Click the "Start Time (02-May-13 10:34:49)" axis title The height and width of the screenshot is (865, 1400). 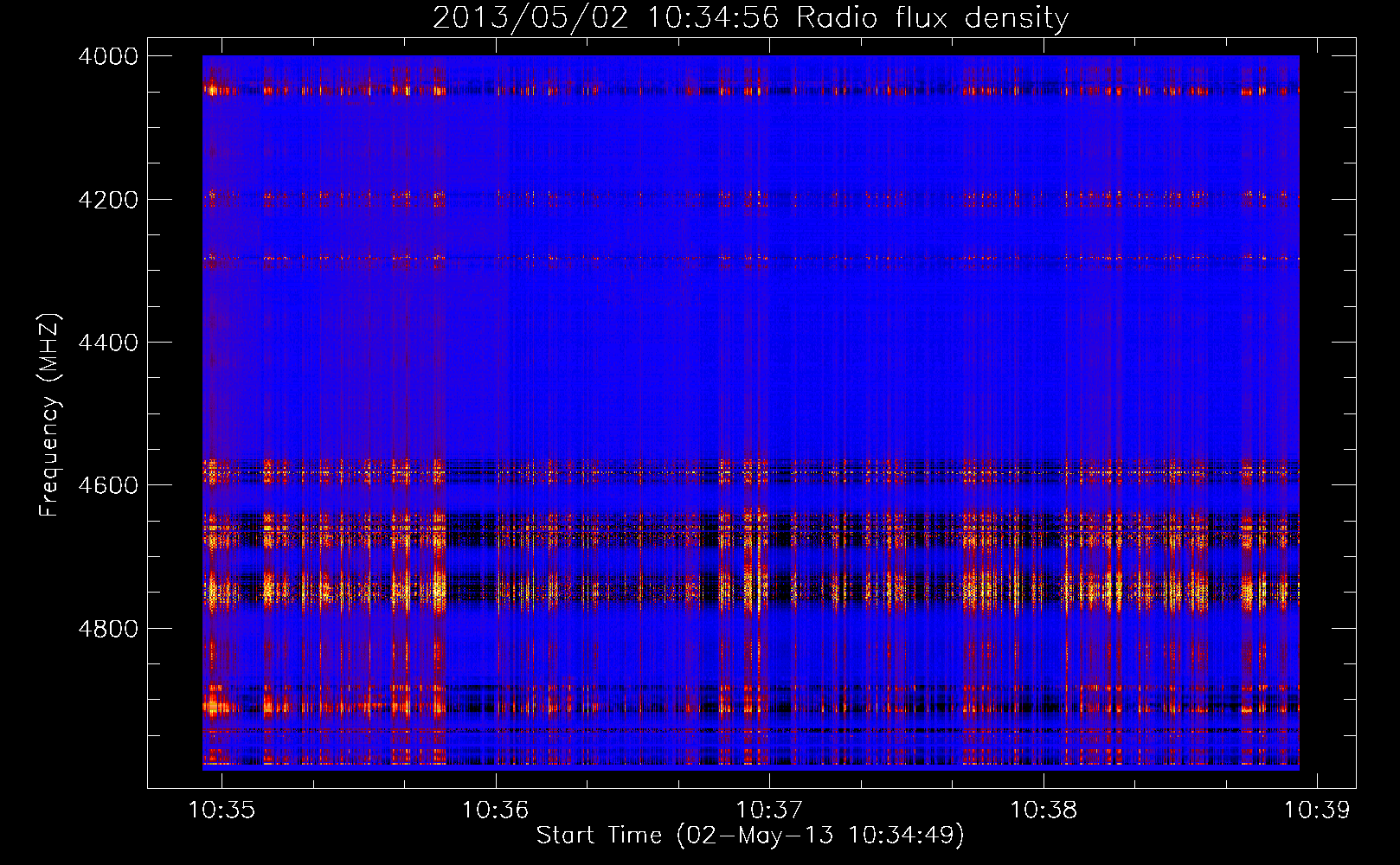[750, 836]
